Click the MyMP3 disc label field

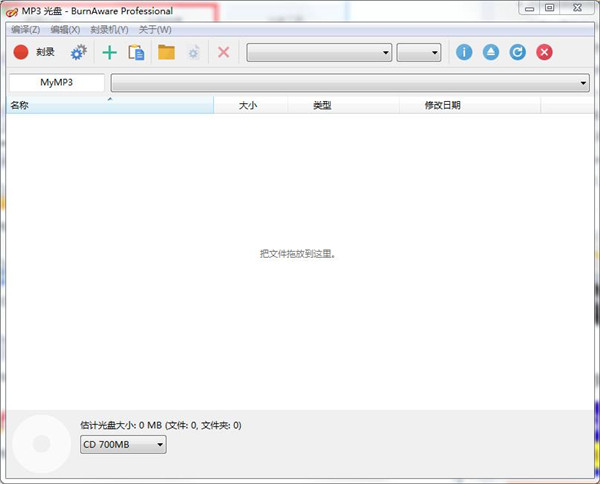(x=57, y=83)
